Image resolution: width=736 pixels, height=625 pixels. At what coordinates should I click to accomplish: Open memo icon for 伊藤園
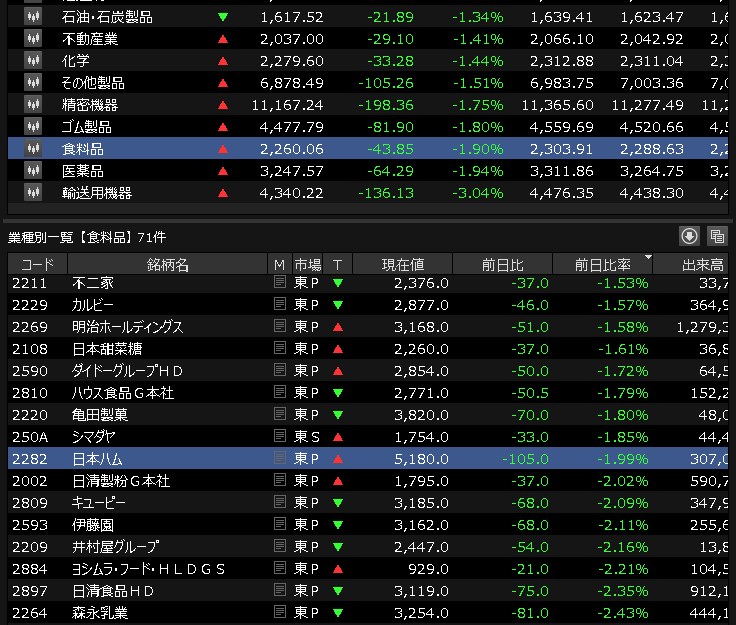(280, 524)
